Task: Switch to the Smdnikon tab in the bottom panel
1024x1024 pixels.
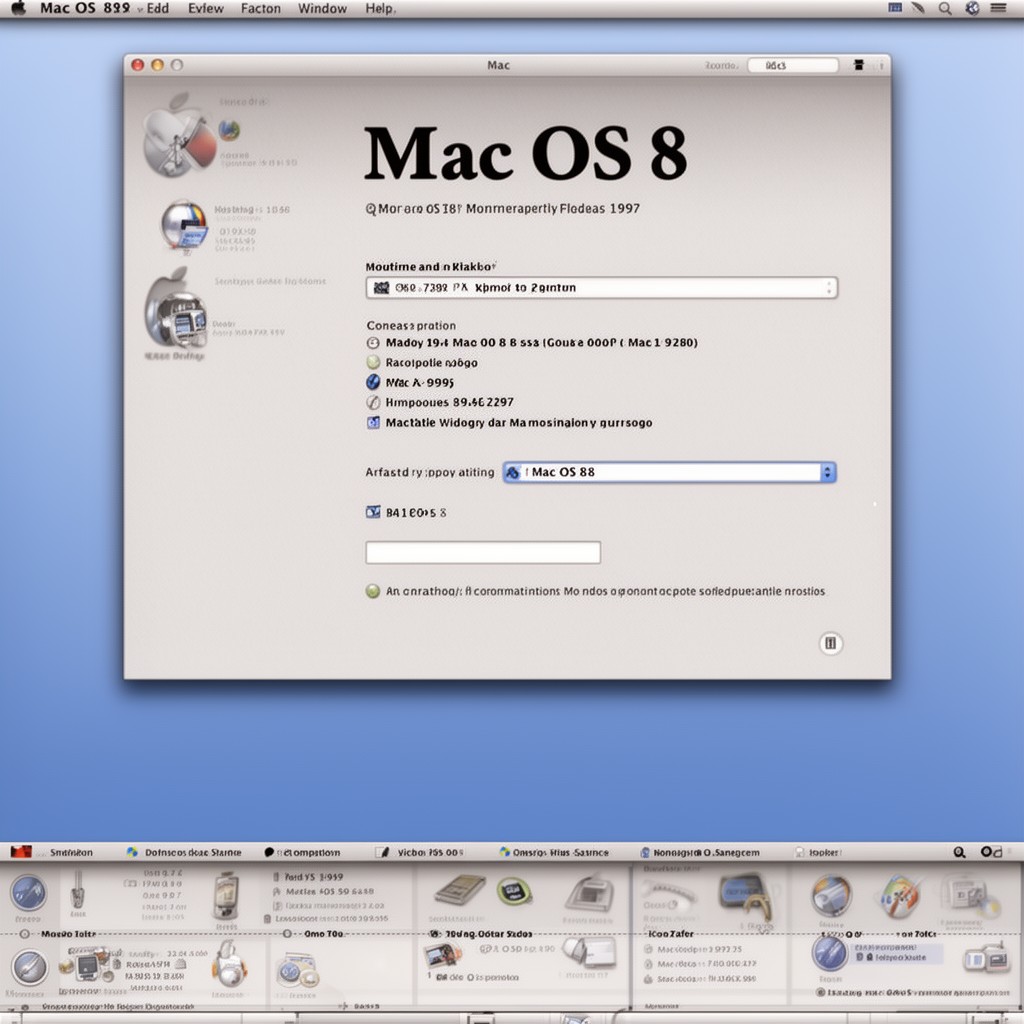Action: point(71,852)
